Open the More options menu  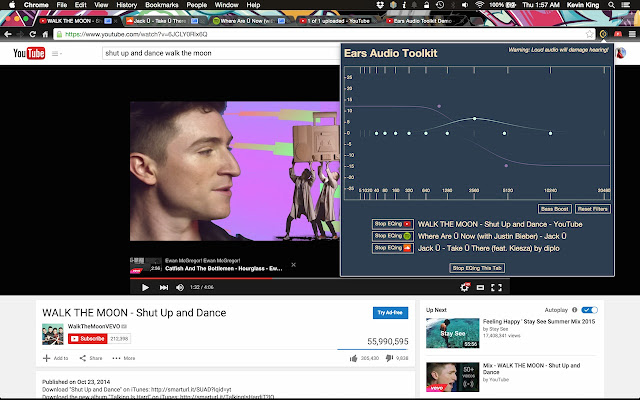coord(124,358)
